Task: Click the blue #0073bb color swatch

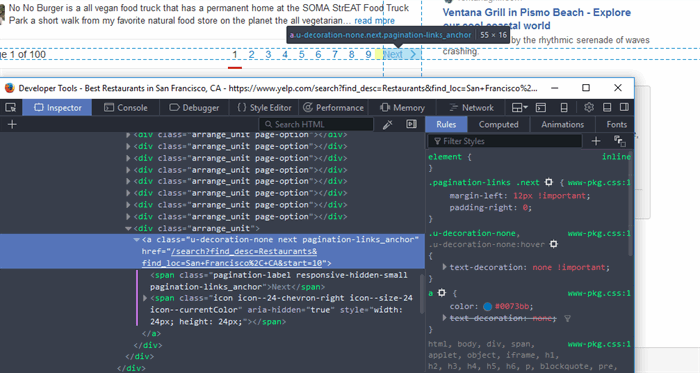Action: pos(488,307)
